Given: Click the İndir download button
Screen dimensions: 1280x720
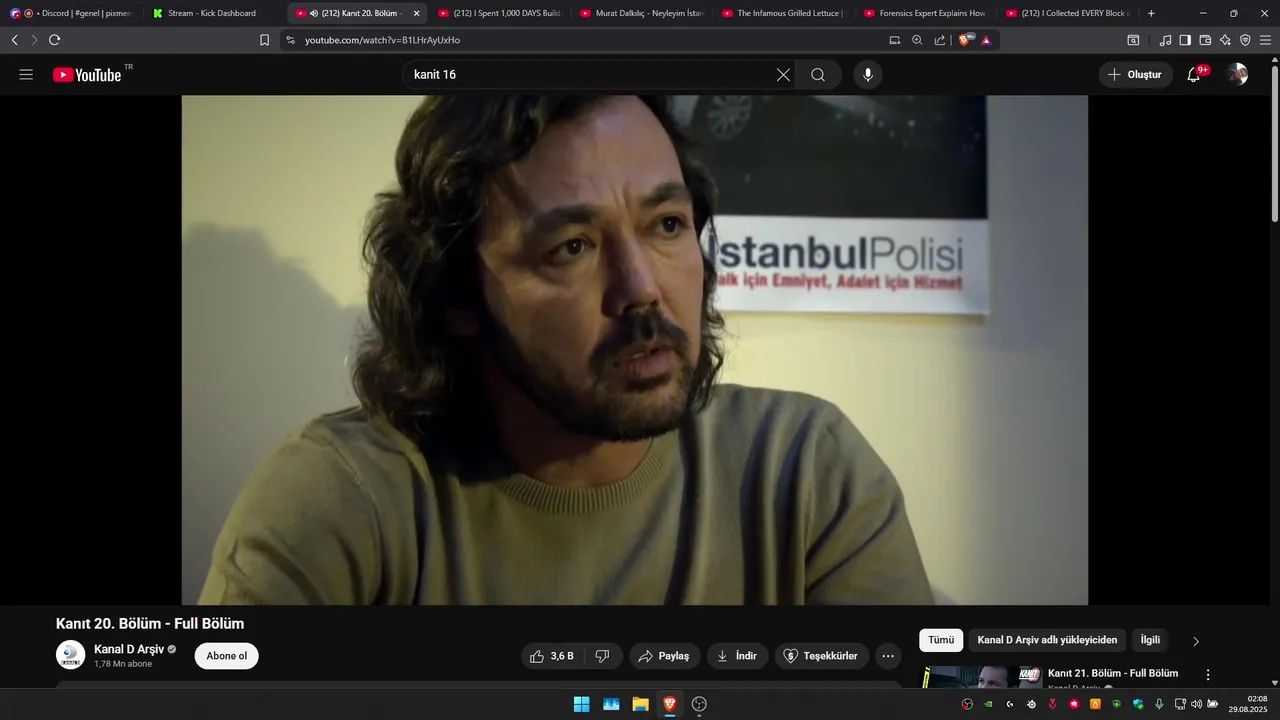Looking at the screenshot, I should pyautogui.click(x=737, y=656).
